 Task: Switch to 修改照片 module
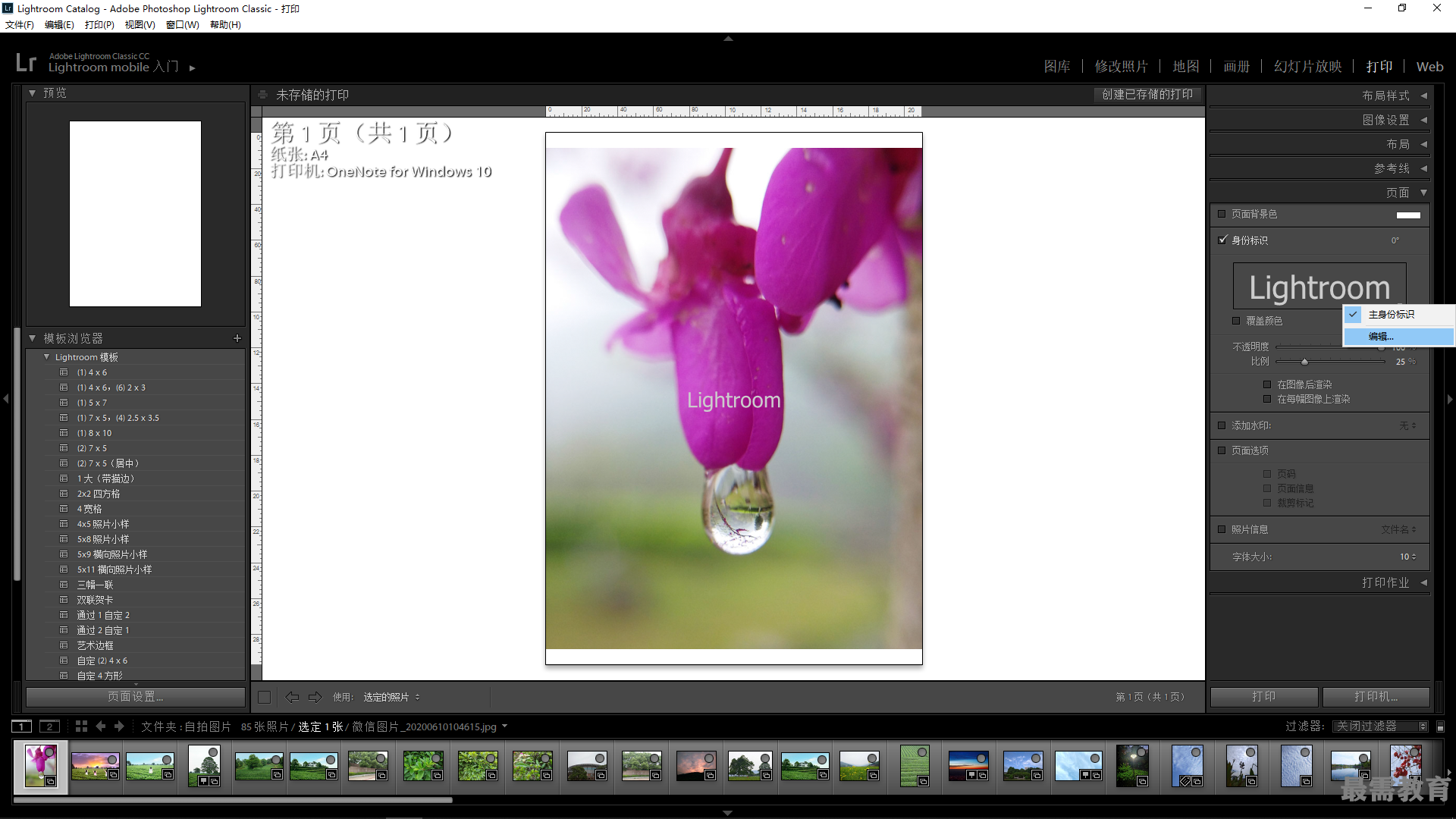1121,67
